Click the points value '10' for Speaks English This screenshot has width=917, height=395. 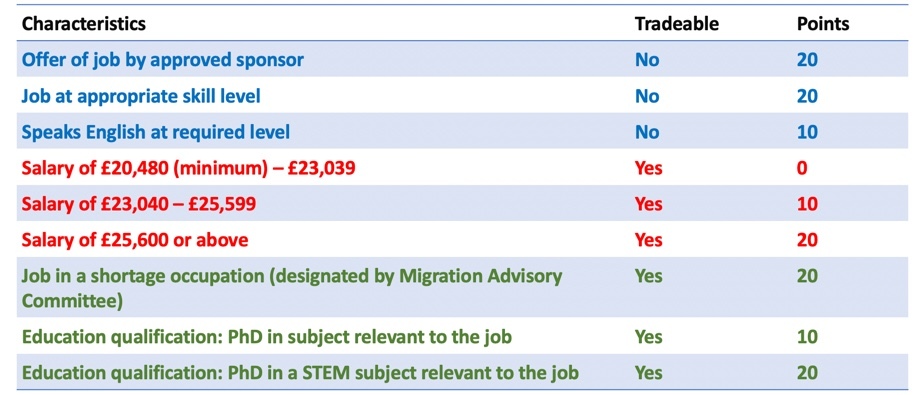807,132
